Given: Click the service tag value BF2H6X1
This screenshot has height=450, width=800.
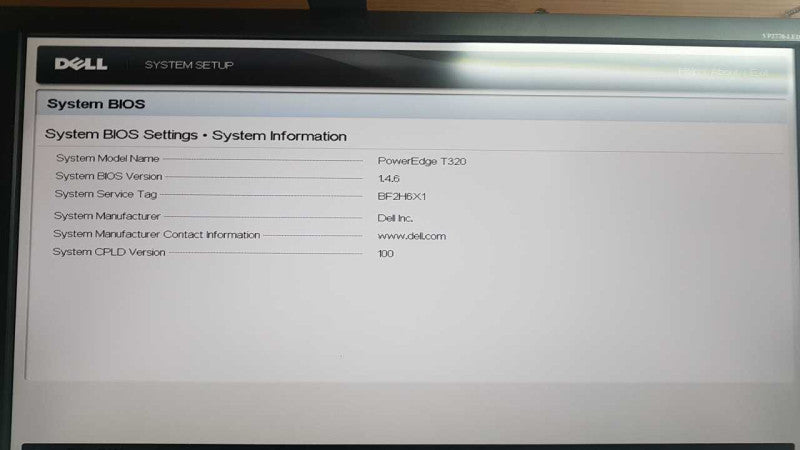Looking at the screenshot, I should tap(402, 196).
